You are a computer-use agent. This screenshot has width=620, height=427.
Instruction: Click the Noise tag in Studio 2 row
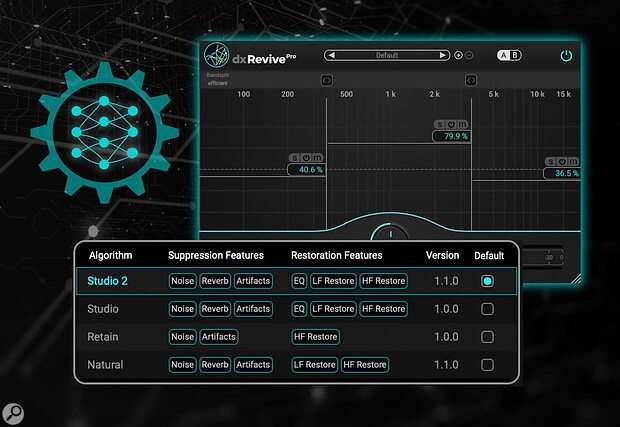[182, 281]
